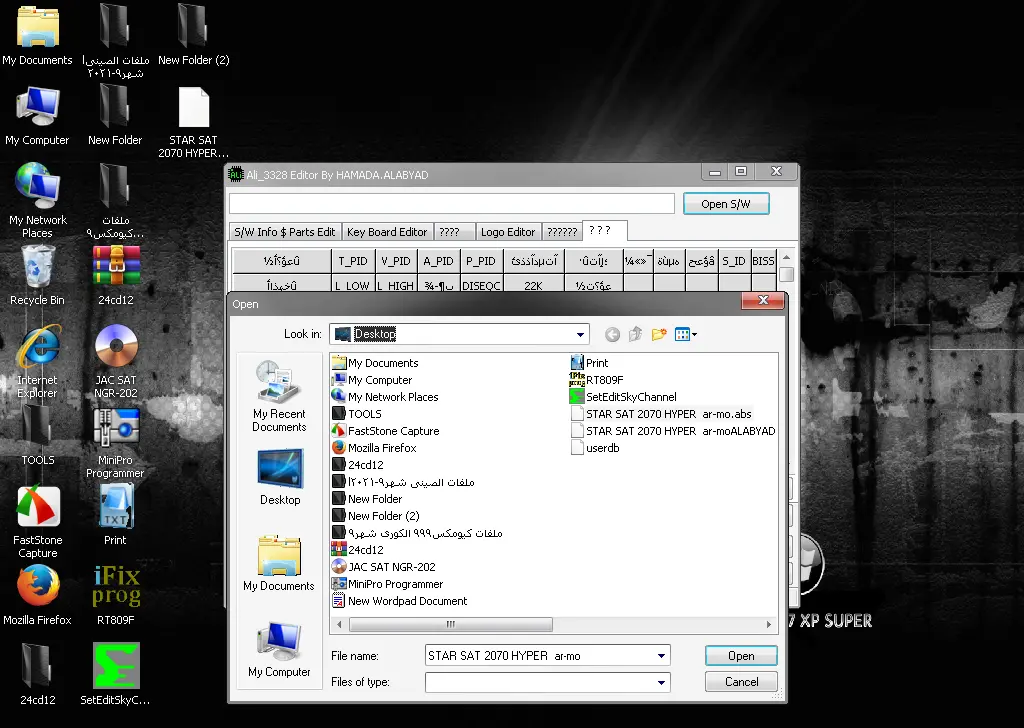Close the Open dialog with red X

[763, 300]
